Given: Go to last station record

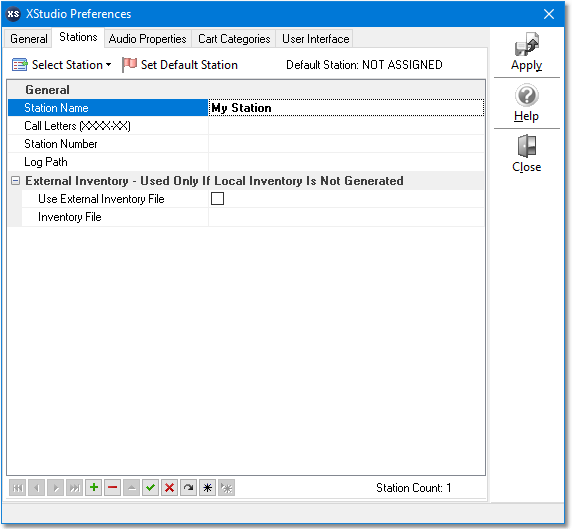Looking at the screenshot, I should pyautogui.click(x=74, y=488).
